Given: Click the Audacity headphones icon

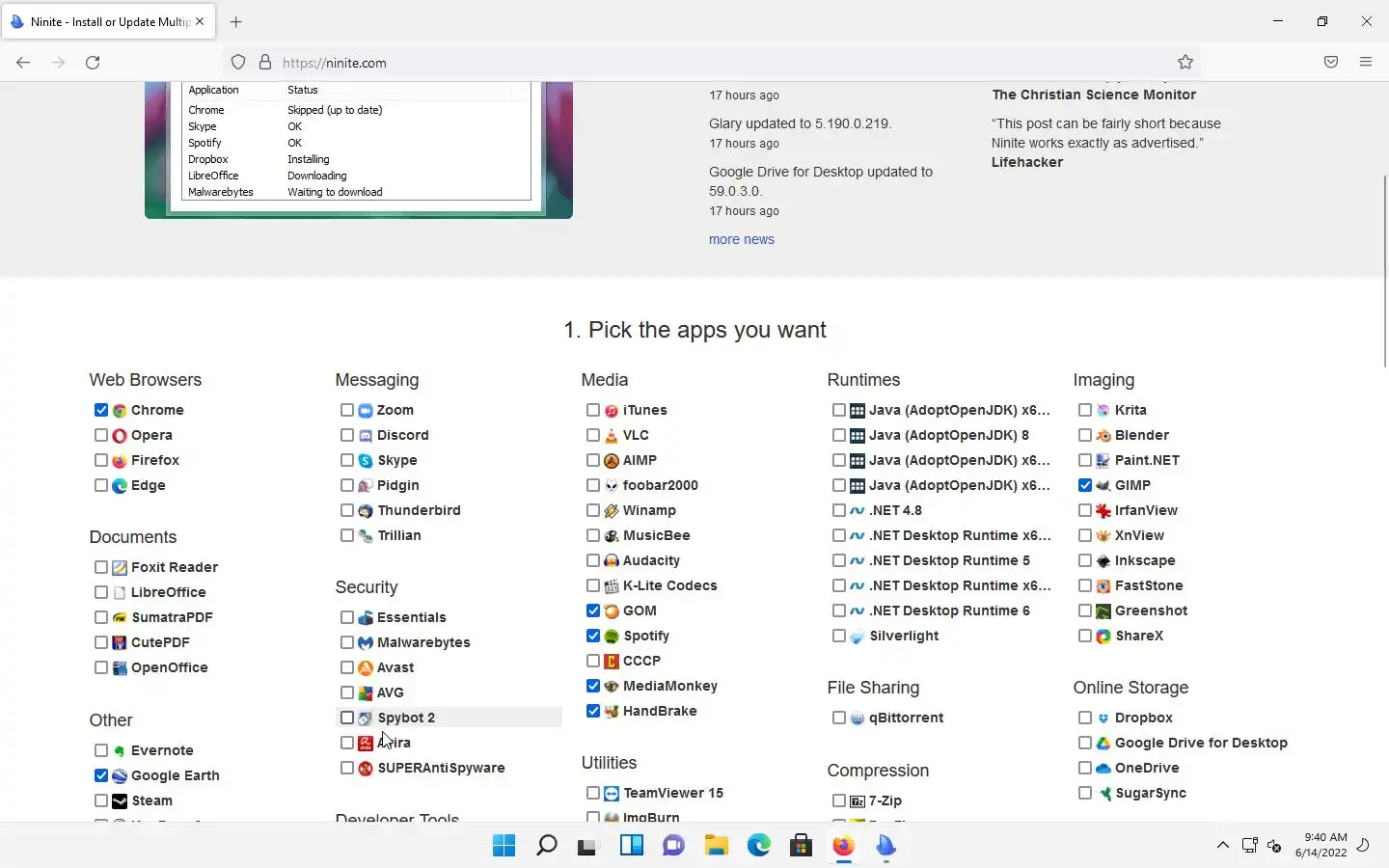Looking at the screenshot, I should (612, 560).
